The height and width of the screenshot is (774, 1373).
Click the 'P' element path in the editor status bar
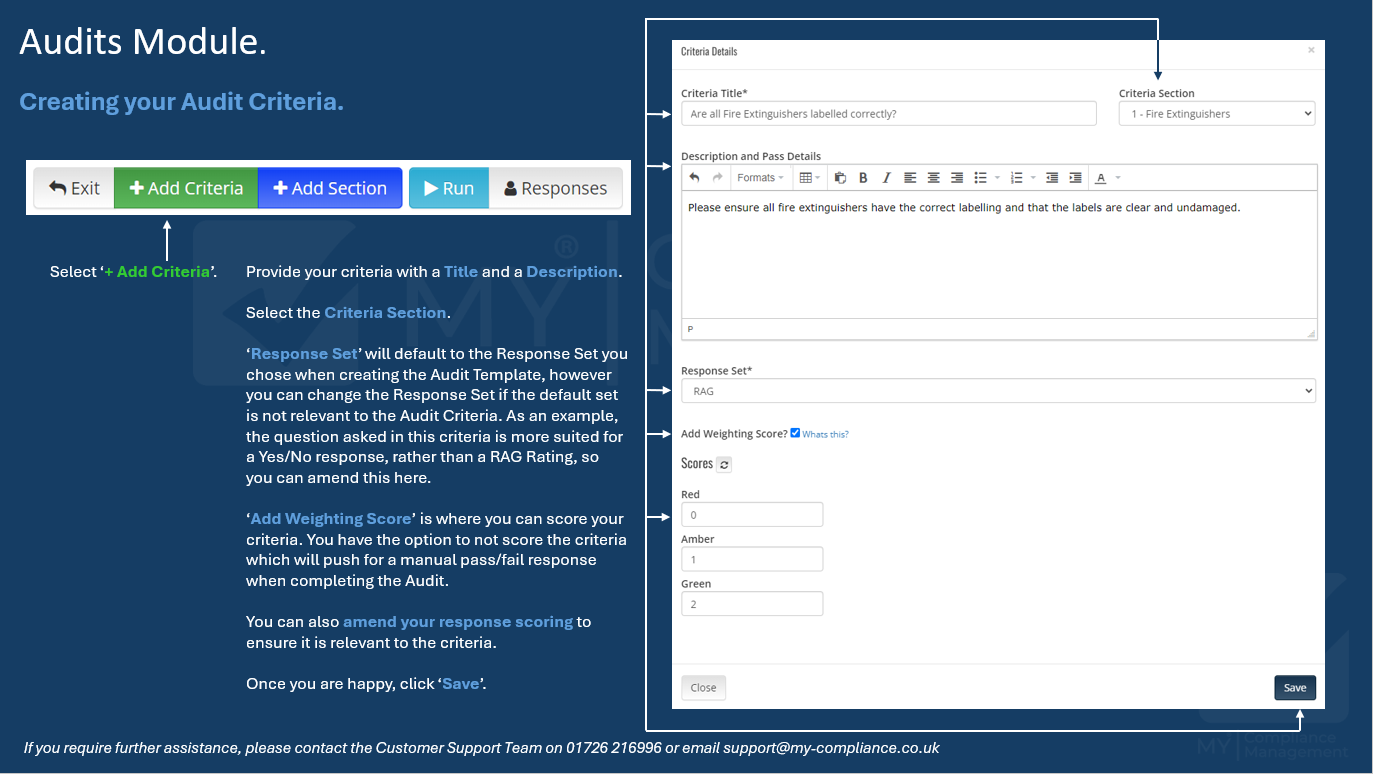click(690, 329)
